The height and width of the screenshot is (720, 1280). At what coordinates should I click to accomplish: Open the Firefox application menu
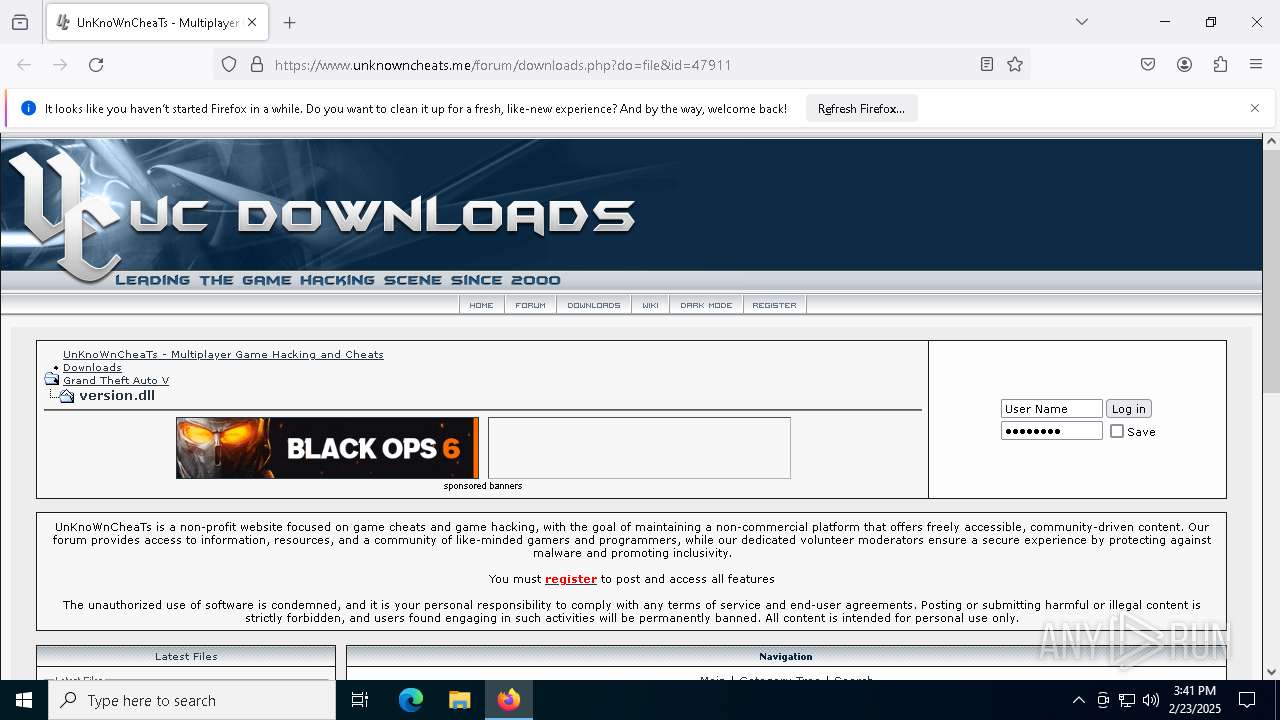(1256, 65)
